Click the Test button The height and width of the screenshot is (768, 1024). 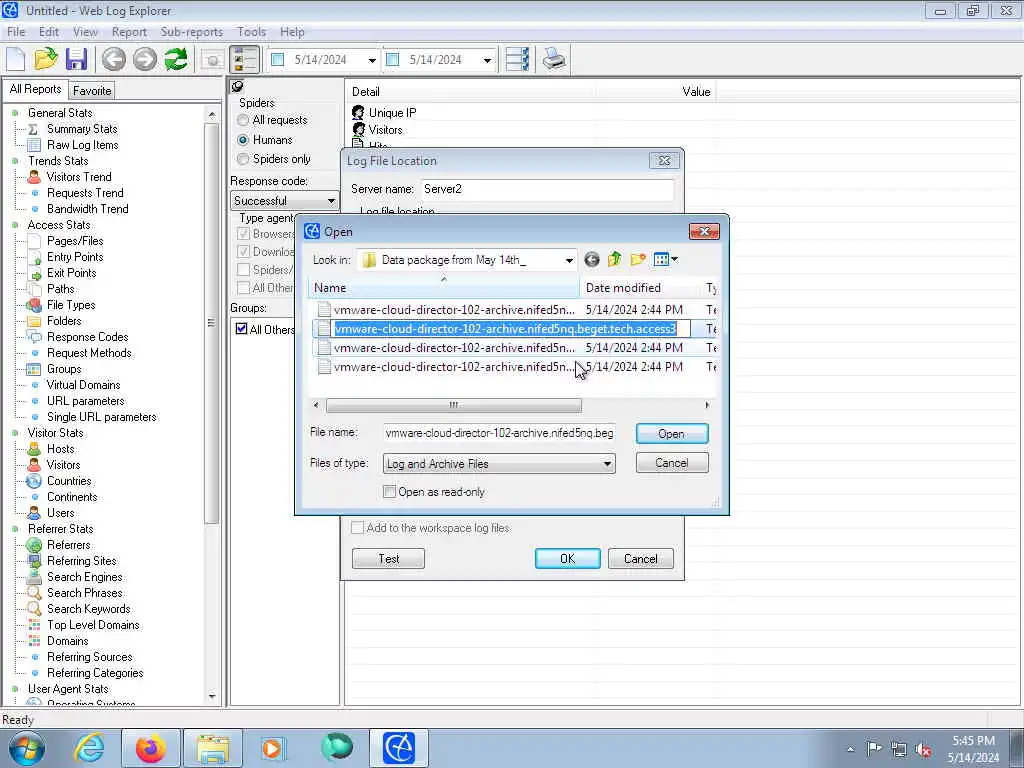point(389,558)
